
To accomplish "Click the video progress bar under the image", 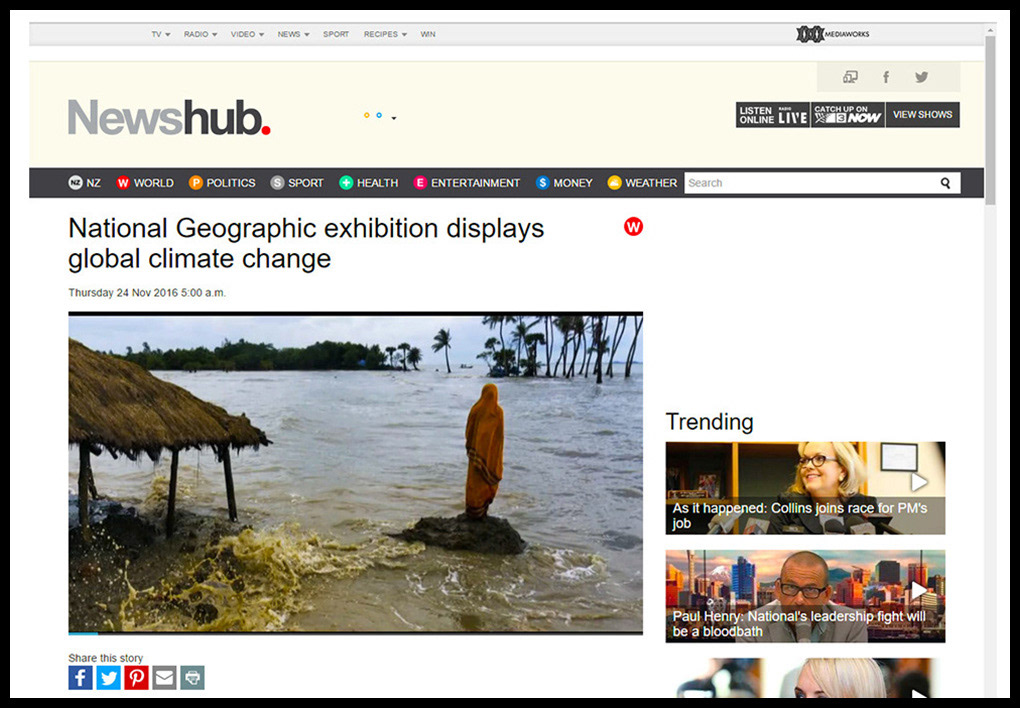I will pyautogui.click(x=355, y=633).
